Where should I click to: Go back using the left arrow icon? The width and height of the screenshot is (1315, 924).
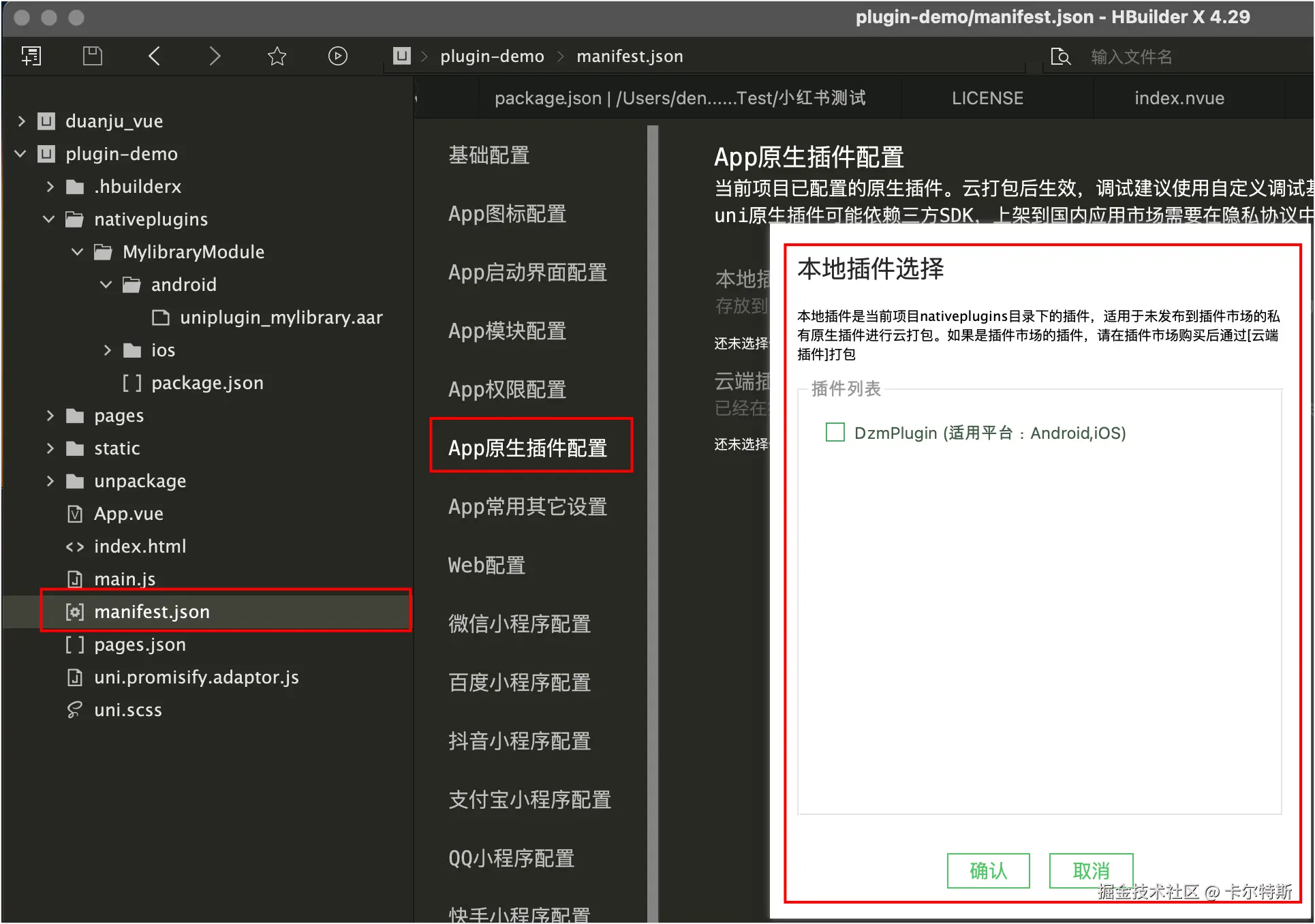pyautogui.click(x=154, y=56)
